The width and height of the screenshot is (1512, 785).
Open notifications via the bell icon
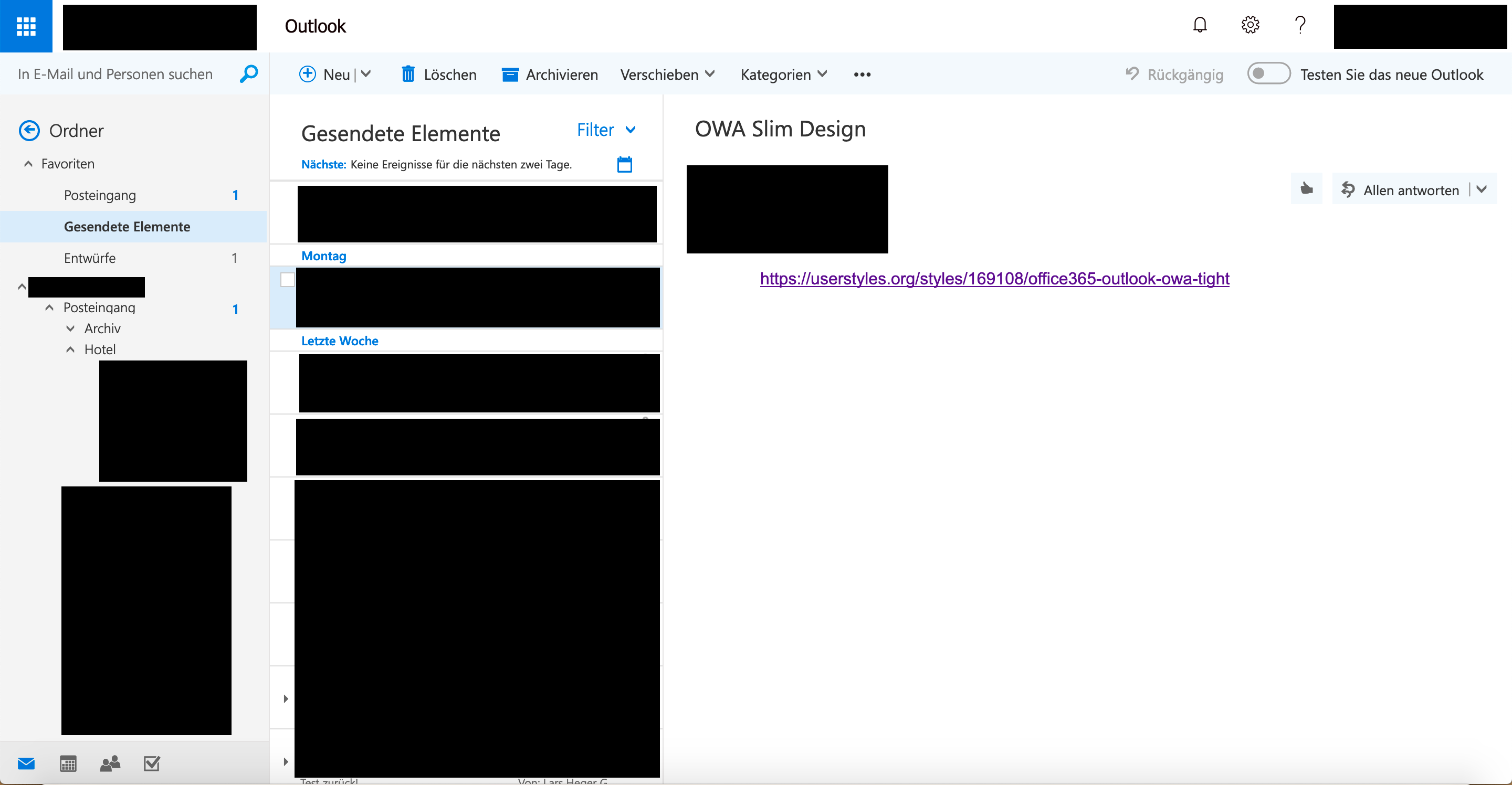(1200, 25)
